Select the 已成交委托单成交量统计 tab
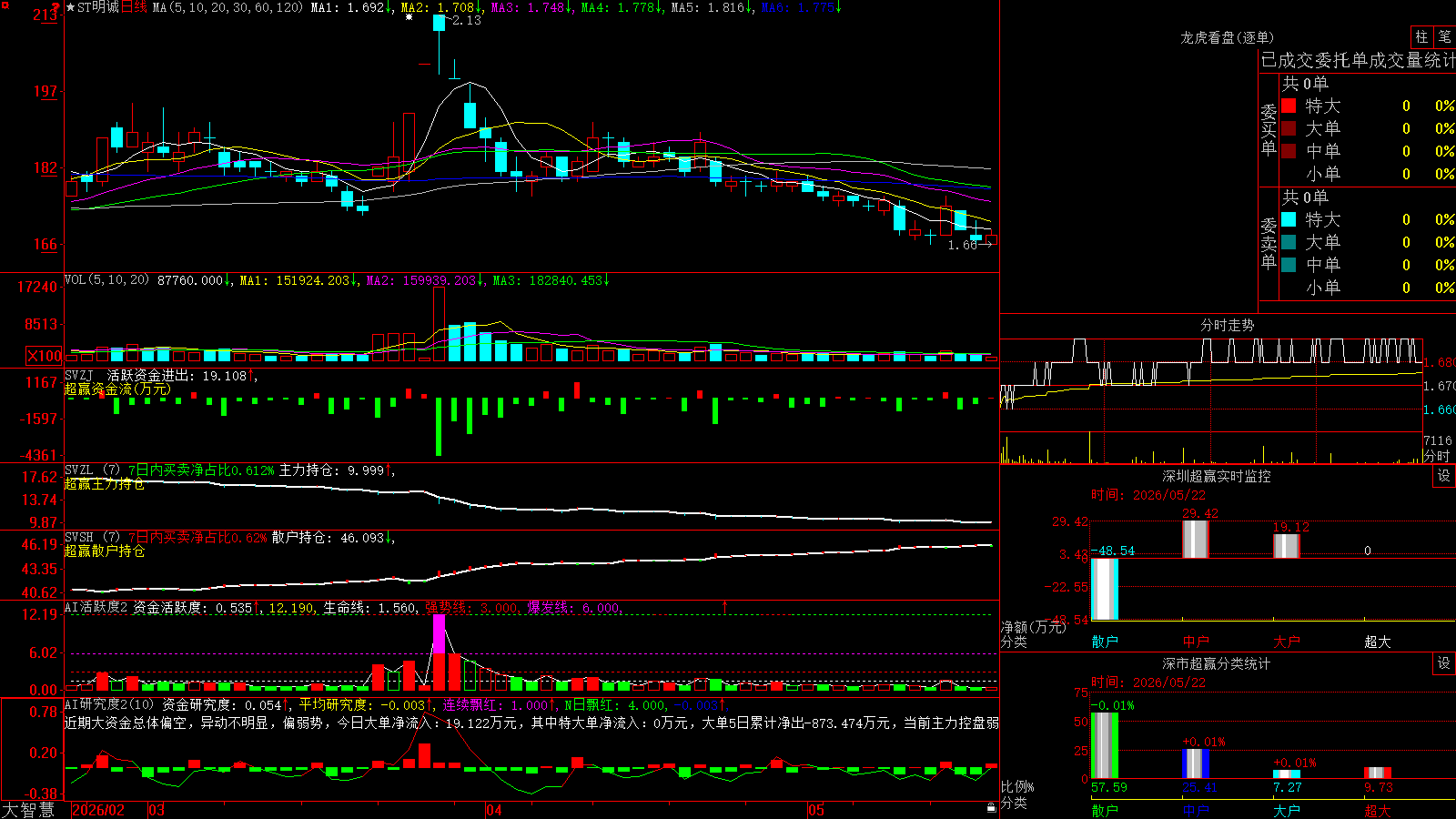The image size is (1456, 819). [x=1358, y=60]
